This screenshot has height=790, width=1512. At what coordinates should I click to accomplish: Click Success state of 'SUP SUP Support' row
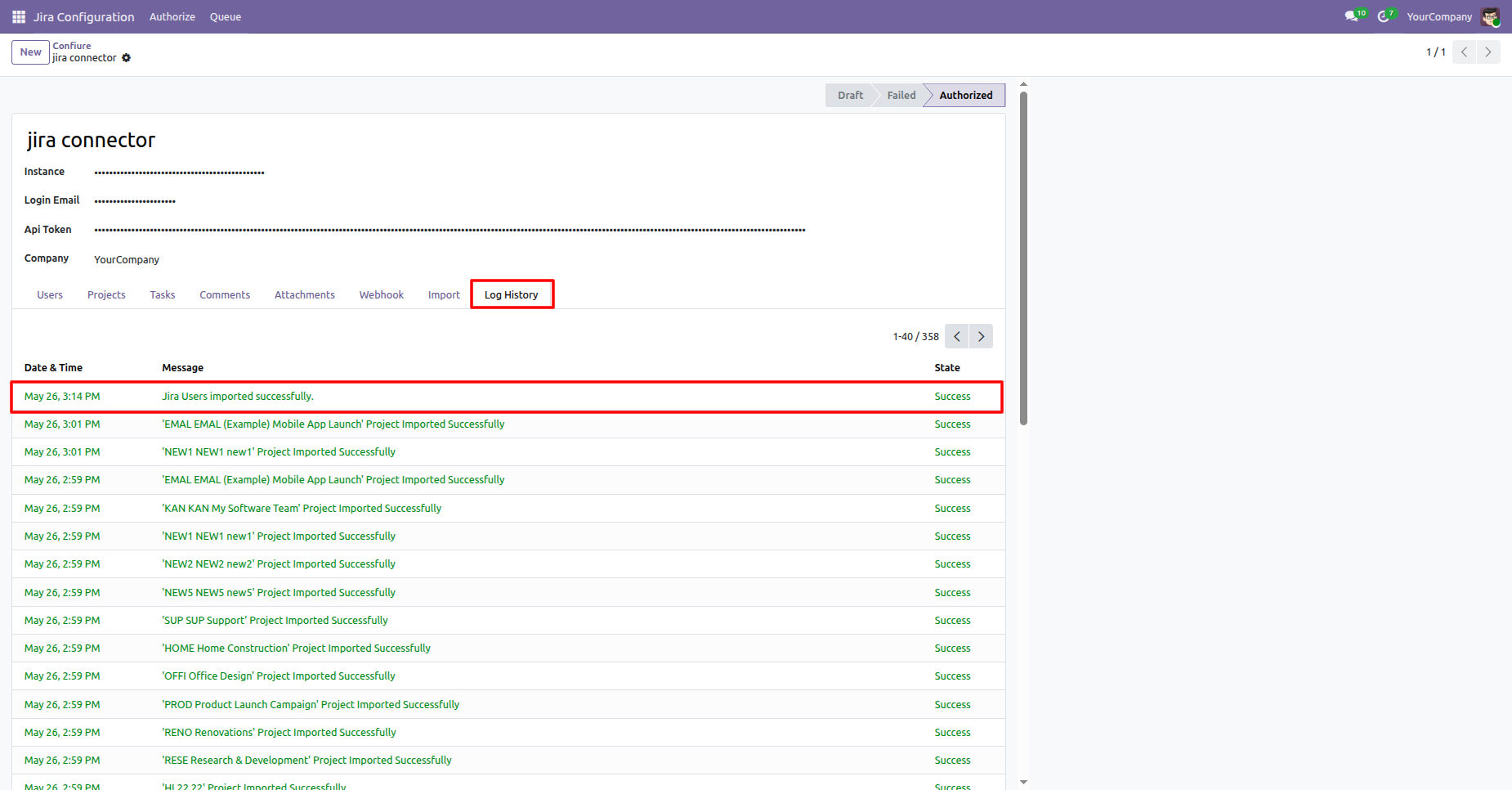coord(952,621)
